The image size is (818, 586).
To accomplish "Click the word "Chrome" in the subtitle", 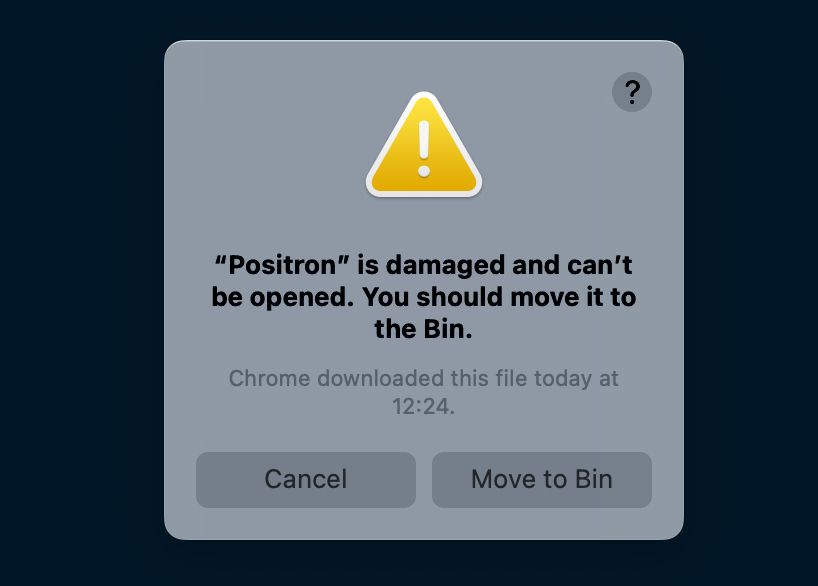I will [270, 378].
